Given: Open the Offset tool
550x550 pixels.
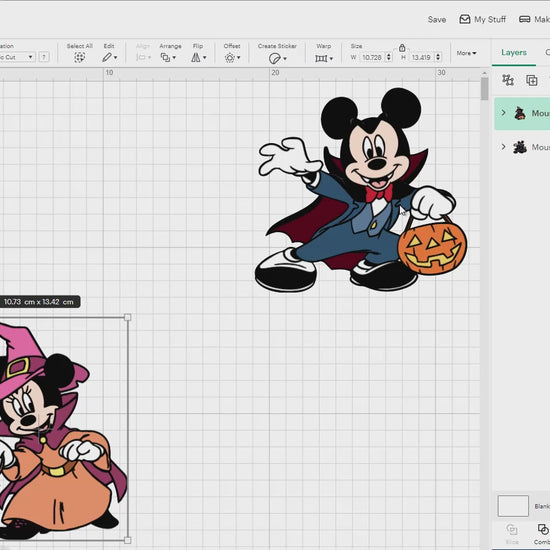Looking at the screenshot, I should point(233,58).
